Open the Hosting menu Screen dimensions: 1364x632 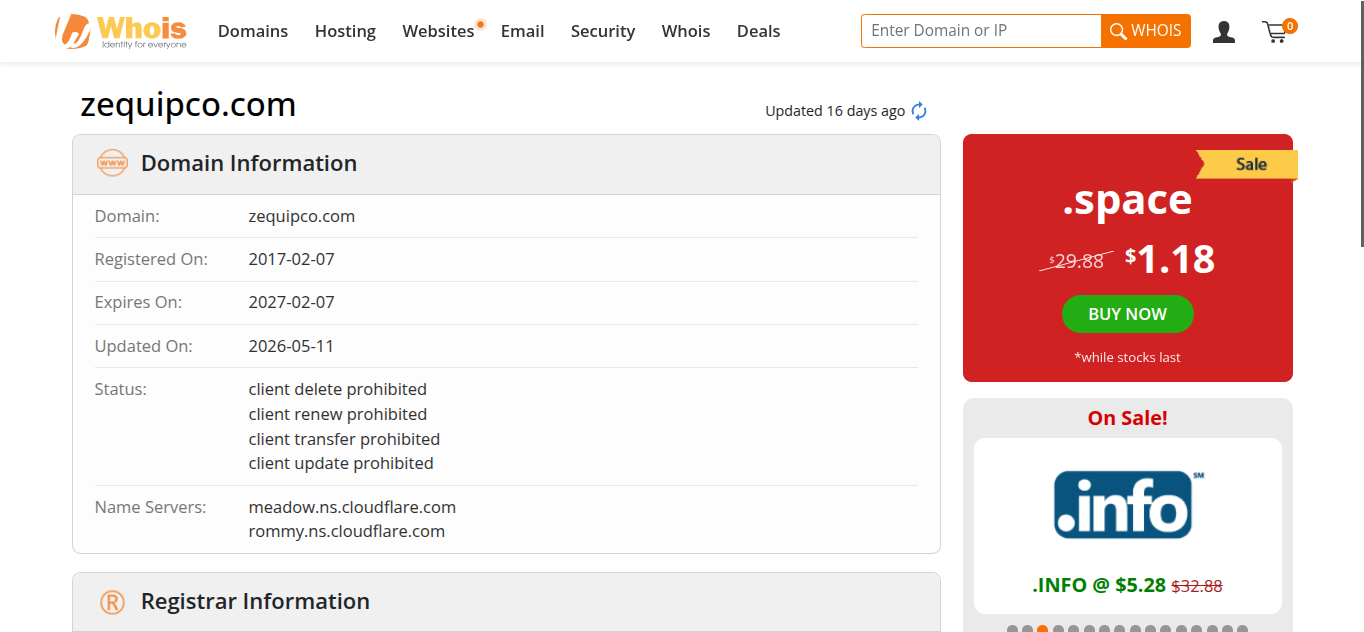(345, 31)
